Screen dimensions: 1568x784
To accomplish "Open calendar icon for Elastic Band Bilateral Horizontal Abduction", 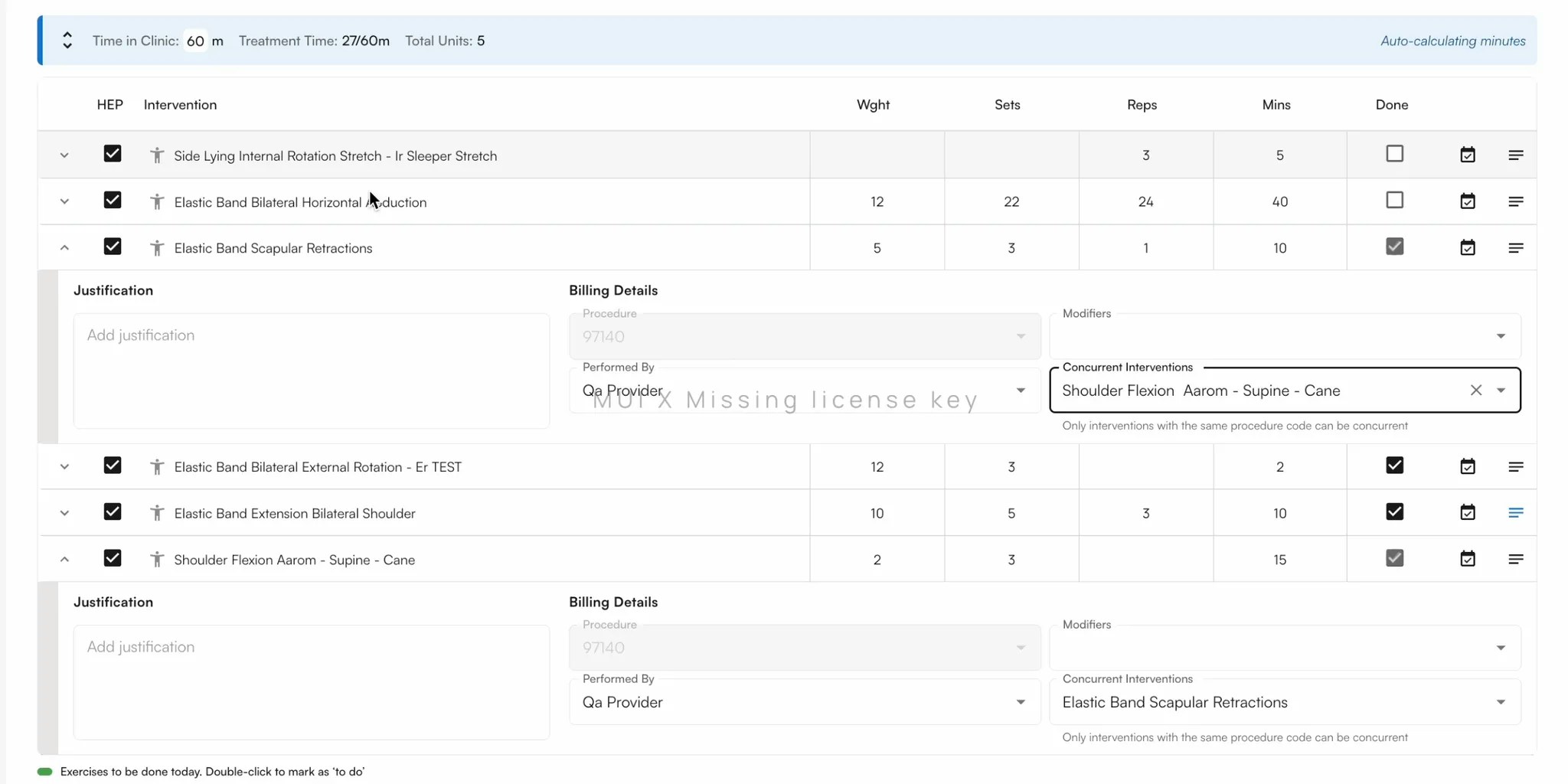I will point(1467,201).
